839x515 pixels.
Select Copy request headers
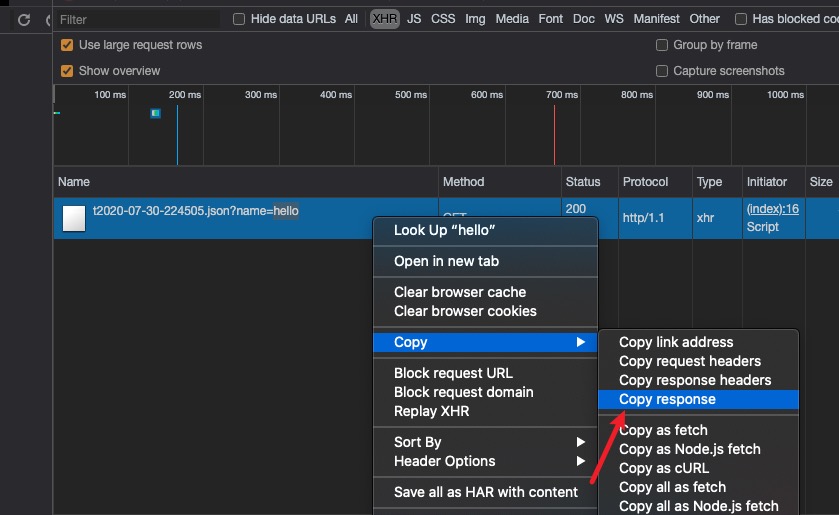click(x=698, y=361)
